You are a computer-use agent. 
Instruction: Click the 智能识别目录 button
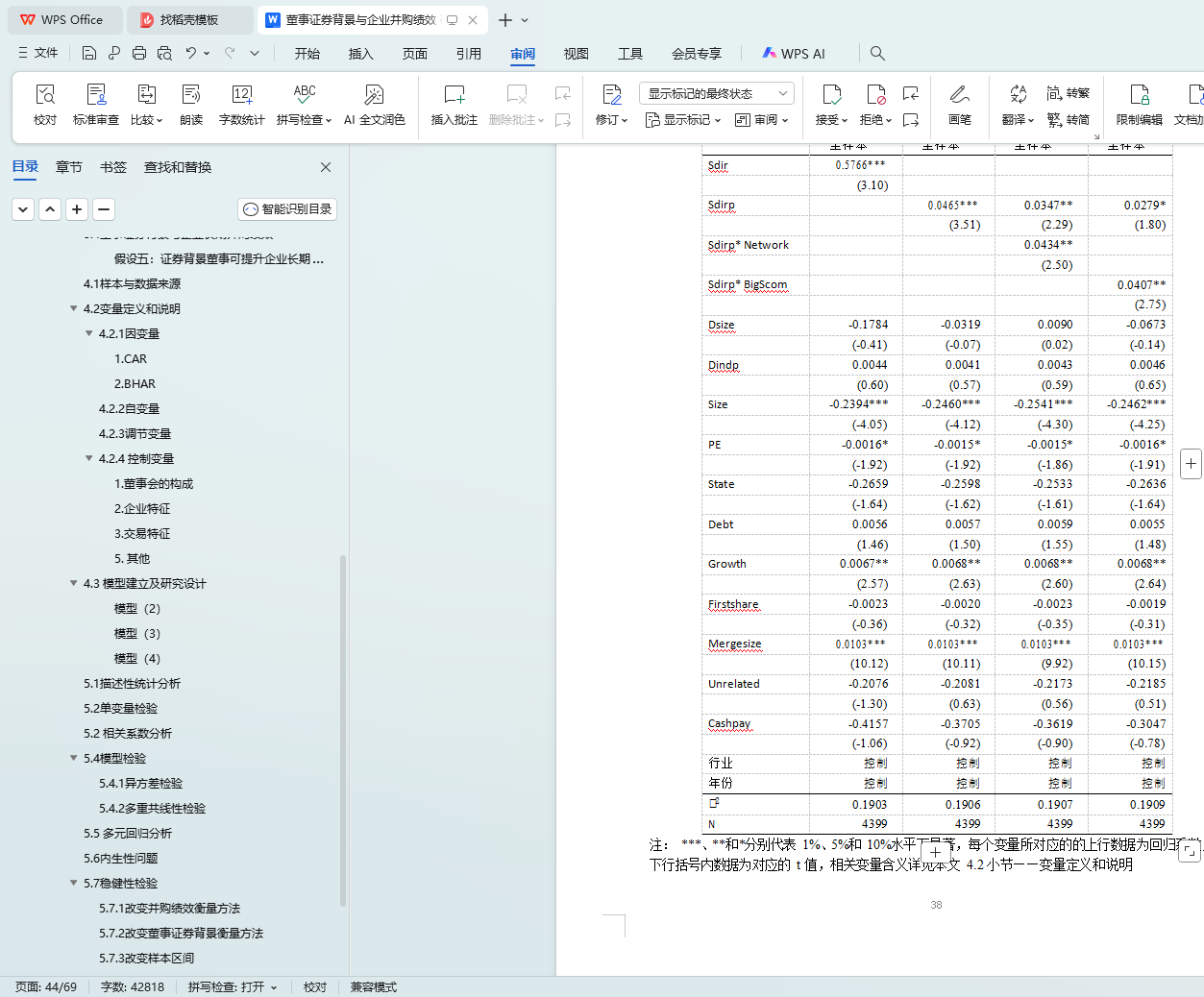pyautogui.click(x=287, y=208)
